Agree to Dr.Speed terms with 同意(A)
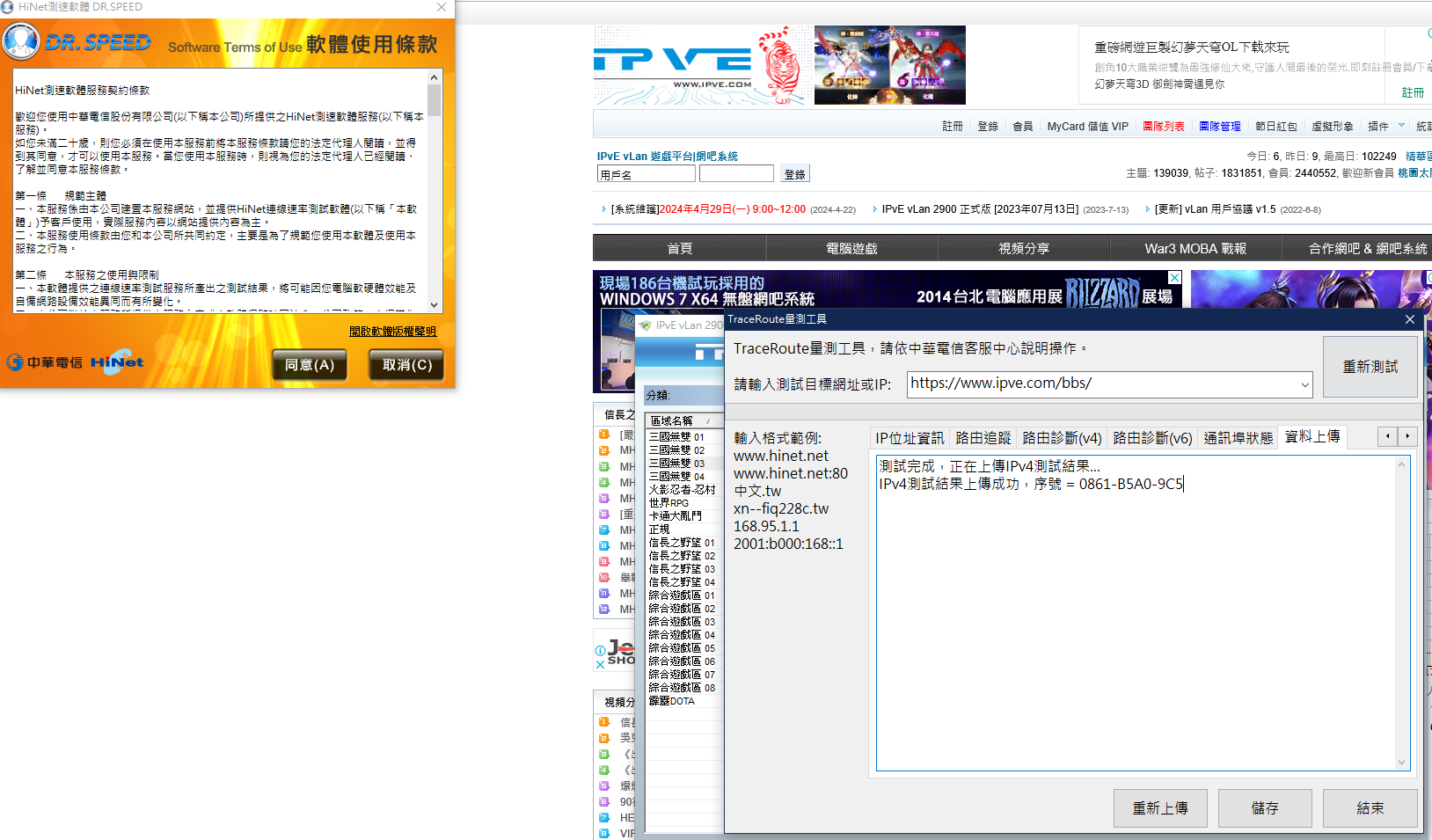Screen dimensions: 1432x840 click(310, 365)
